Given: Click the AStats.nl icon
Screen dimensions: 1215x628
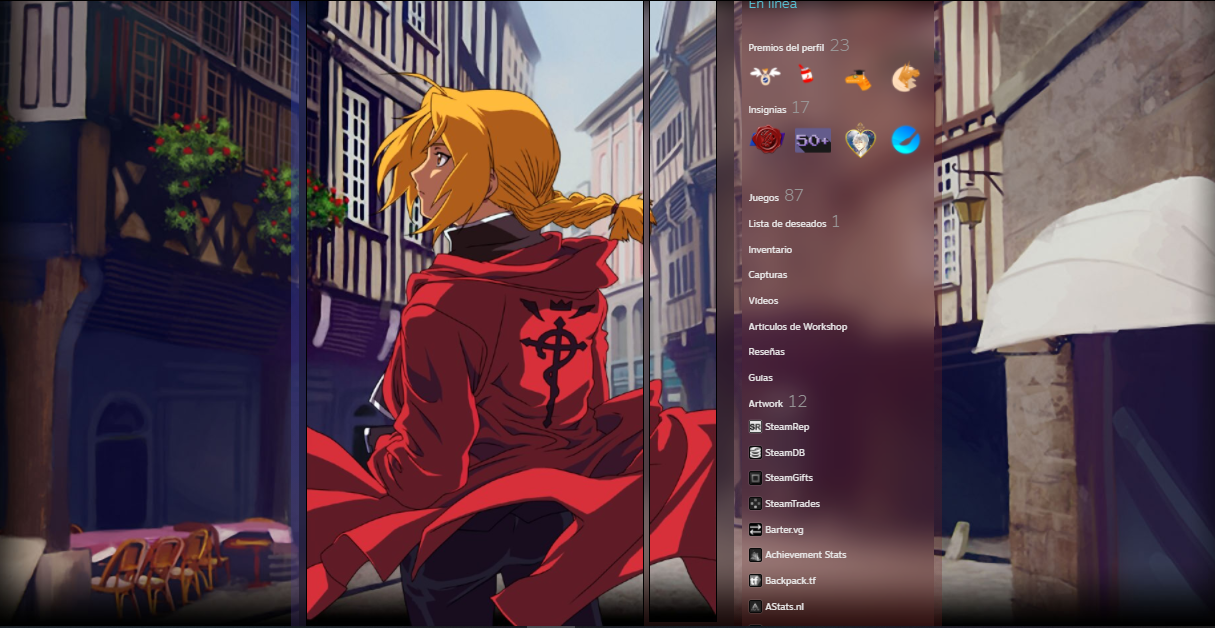Looking at the screenshot, I should click(755, 606).
